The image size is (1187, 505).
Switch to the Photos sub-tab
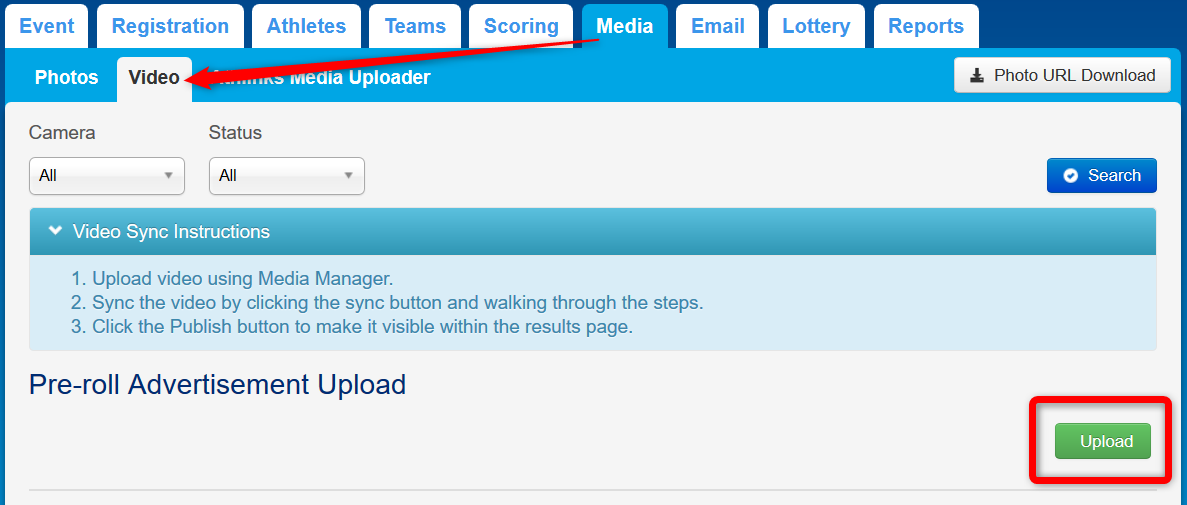67,78
